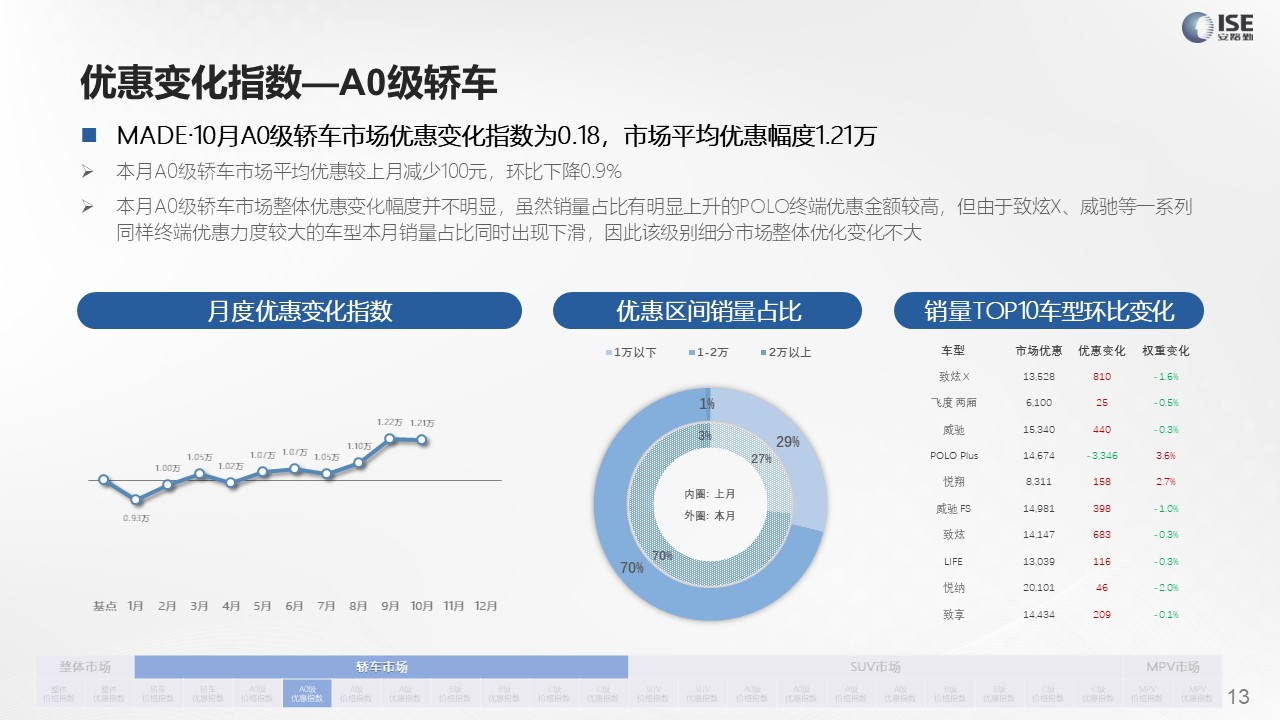Click the 车型 column header

point(953,351)
